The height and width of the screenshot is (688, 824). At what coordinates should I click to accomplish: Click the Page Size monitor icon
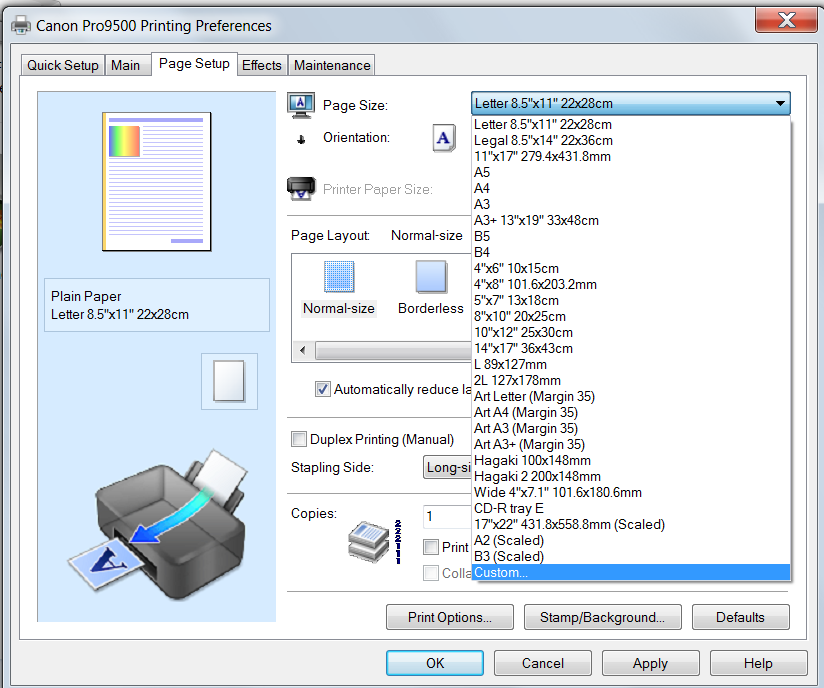(x=301, y=105)
